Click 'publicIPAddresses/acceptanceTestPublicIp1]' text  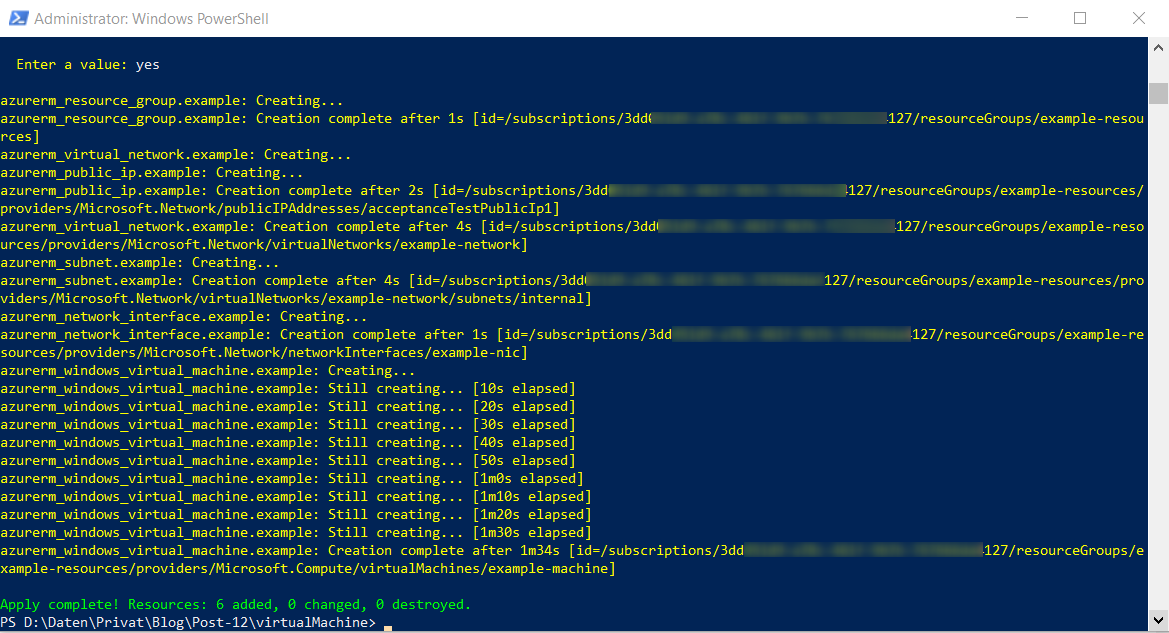tap(391, 209)
